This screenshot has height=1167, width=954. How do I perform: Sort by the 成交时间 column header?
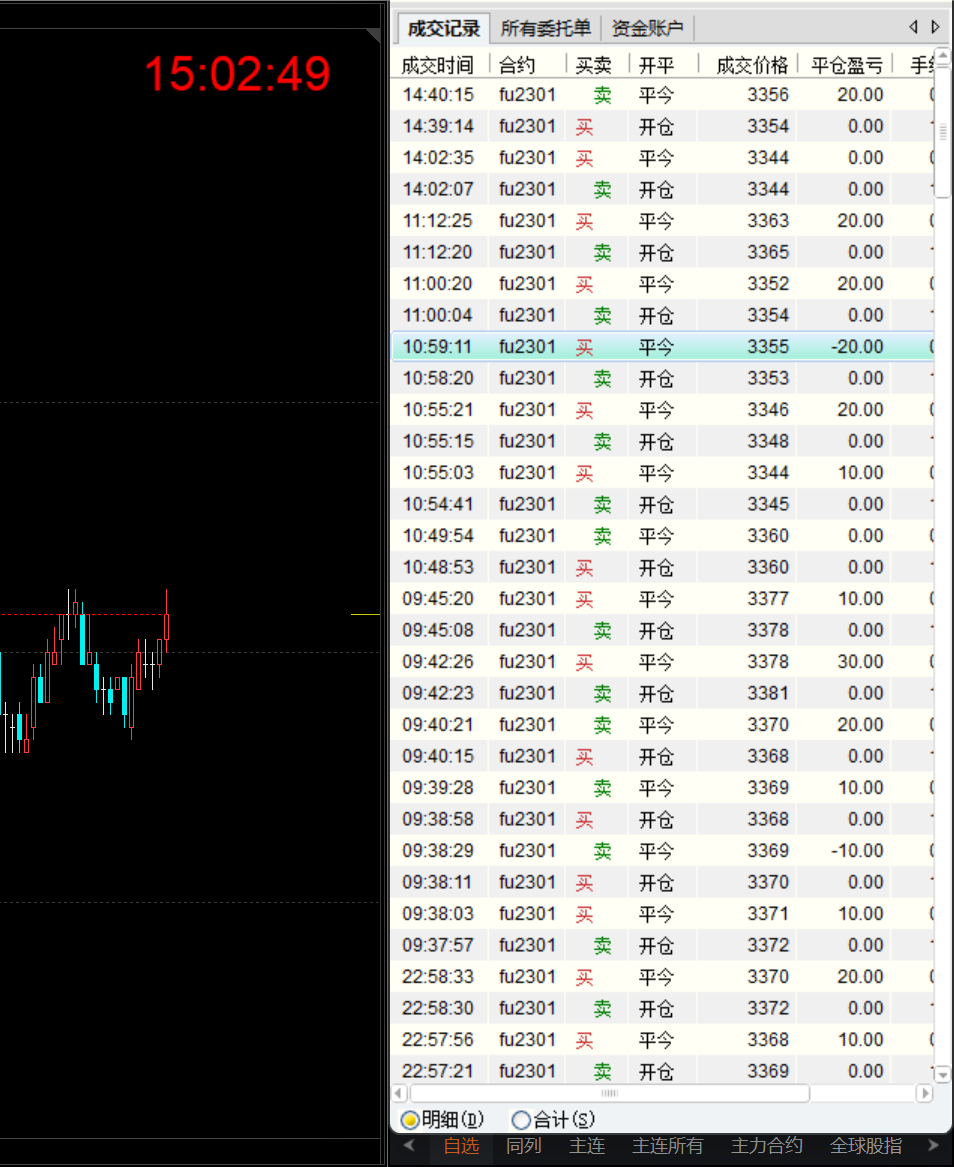(437, 66)
